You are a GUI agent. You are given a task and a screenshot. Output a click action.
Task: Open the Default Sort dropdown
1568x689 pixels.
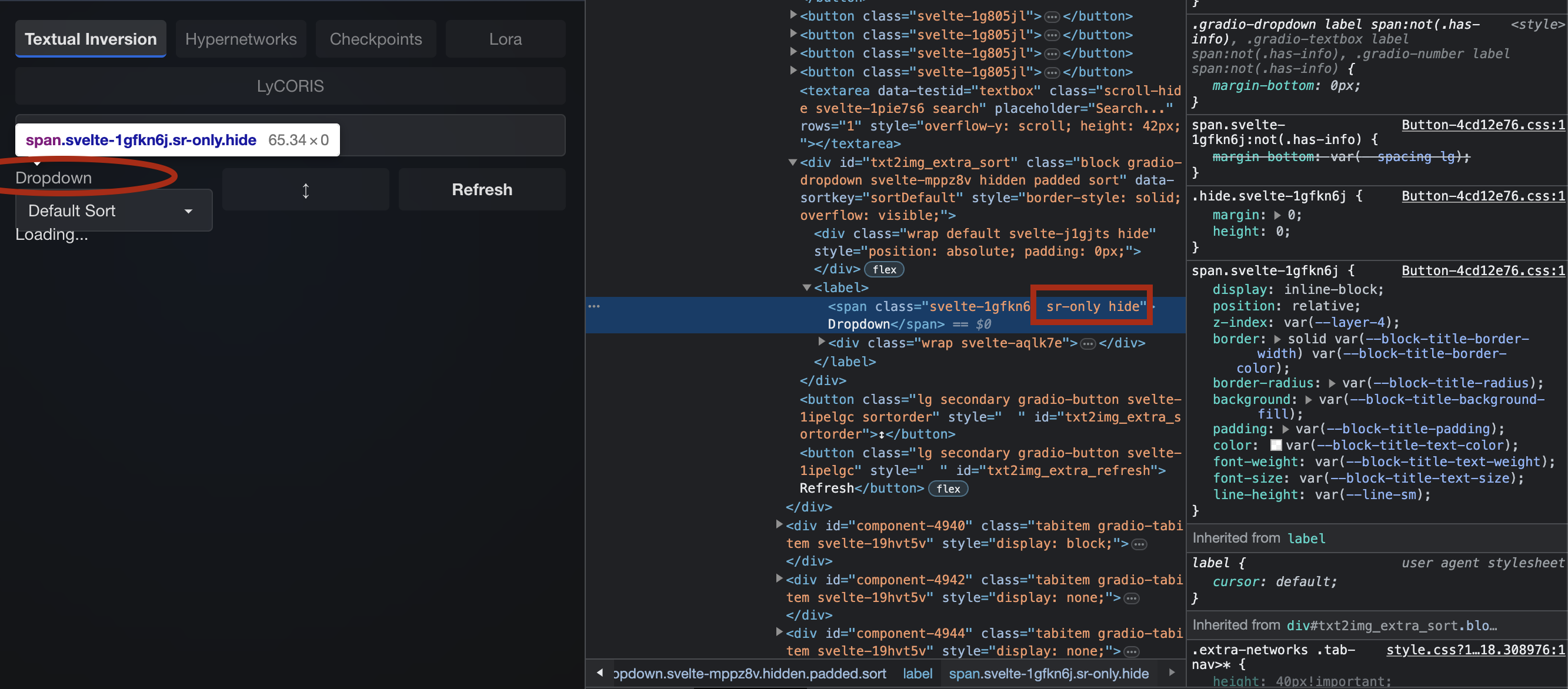pos(113,210)
